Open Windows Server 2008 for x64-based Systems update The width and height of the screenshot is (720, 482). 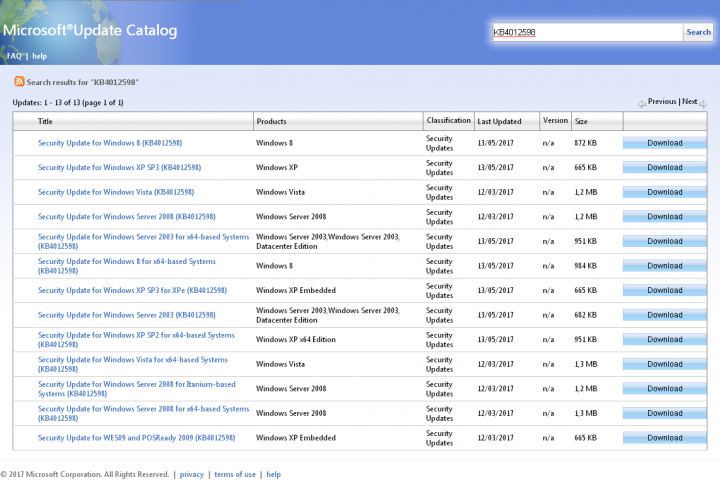pyautogui.click(x=143, y=413)
